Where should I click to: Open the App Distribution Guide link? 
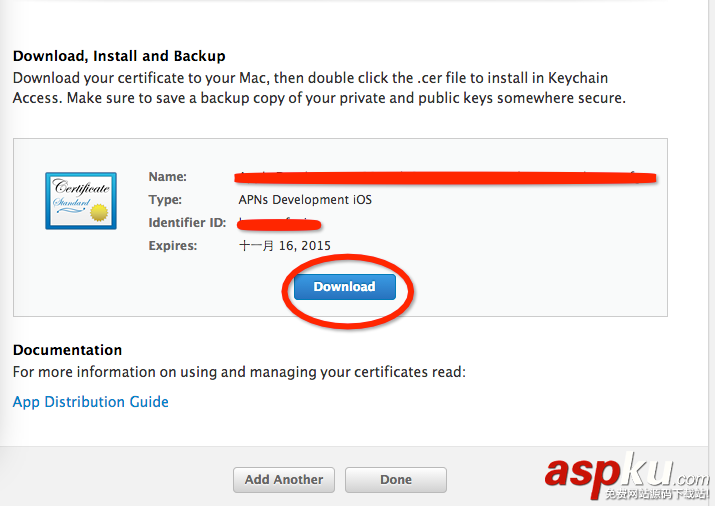(90, 402)
